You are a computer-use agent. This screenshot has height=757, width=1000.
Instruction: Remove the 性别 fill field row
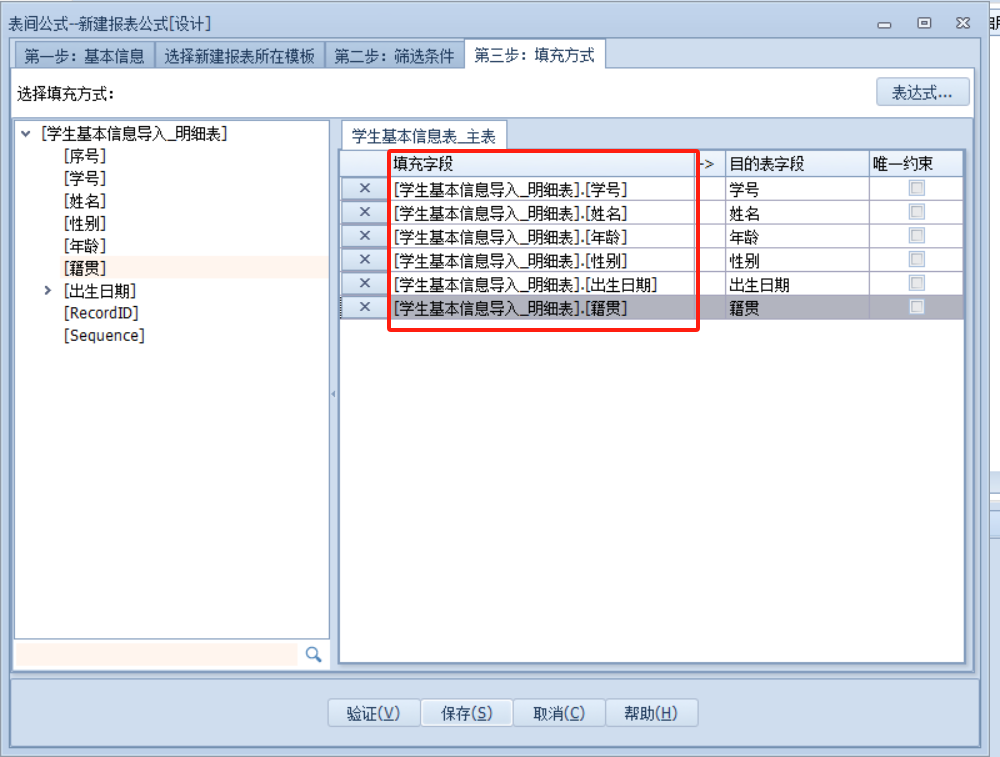pos(364,260)
